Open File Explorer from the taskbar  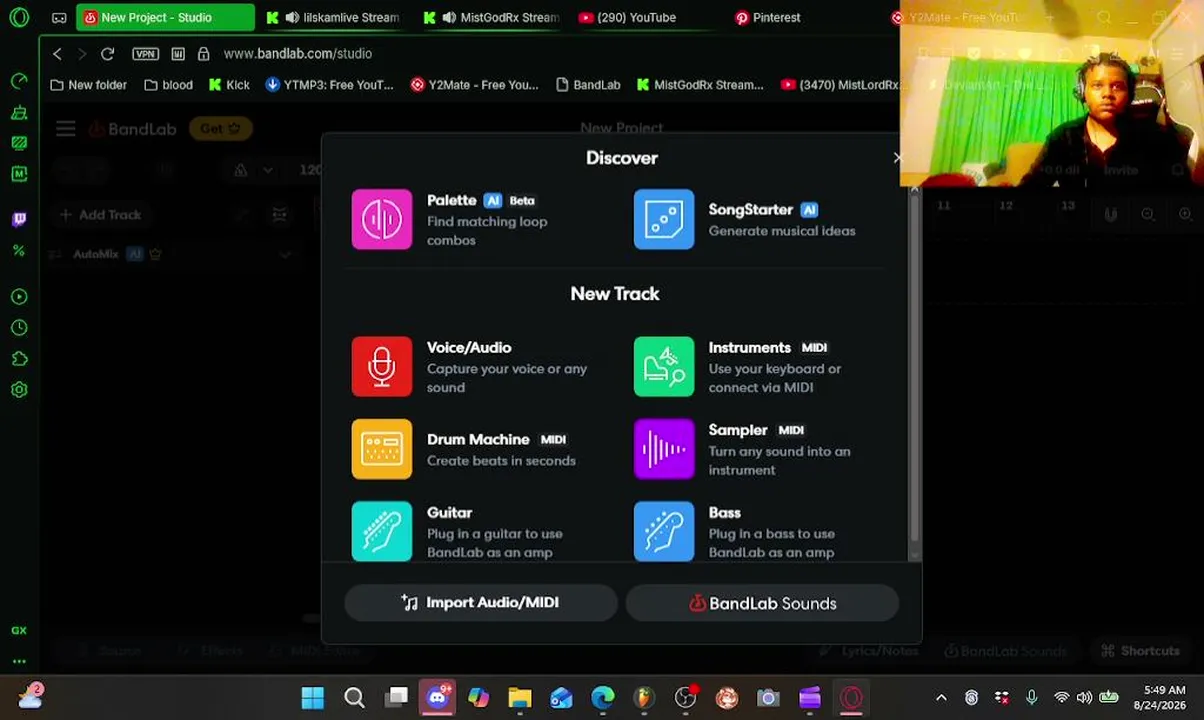(520, 698)
